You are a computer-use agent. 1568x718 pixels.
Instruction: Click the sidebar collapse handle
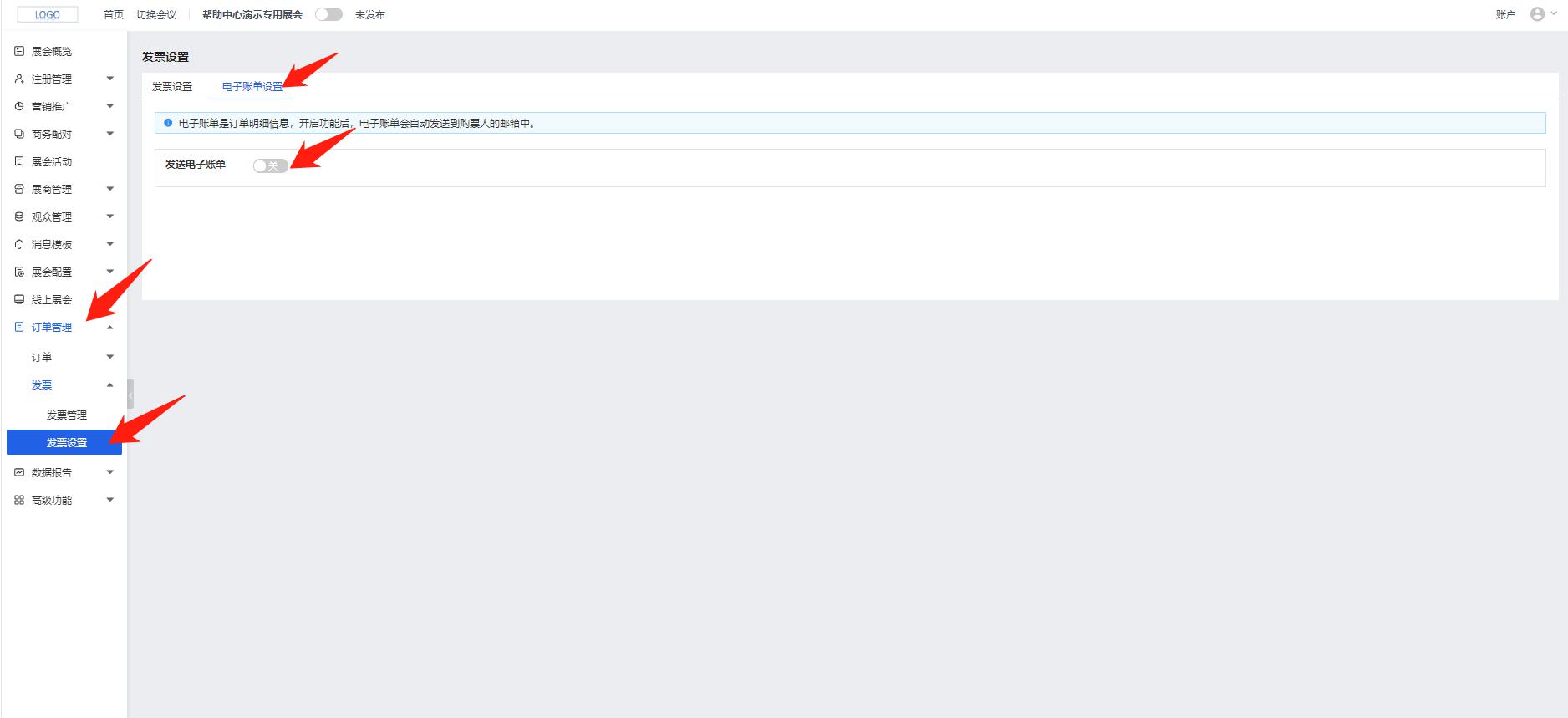coord(130,394)
